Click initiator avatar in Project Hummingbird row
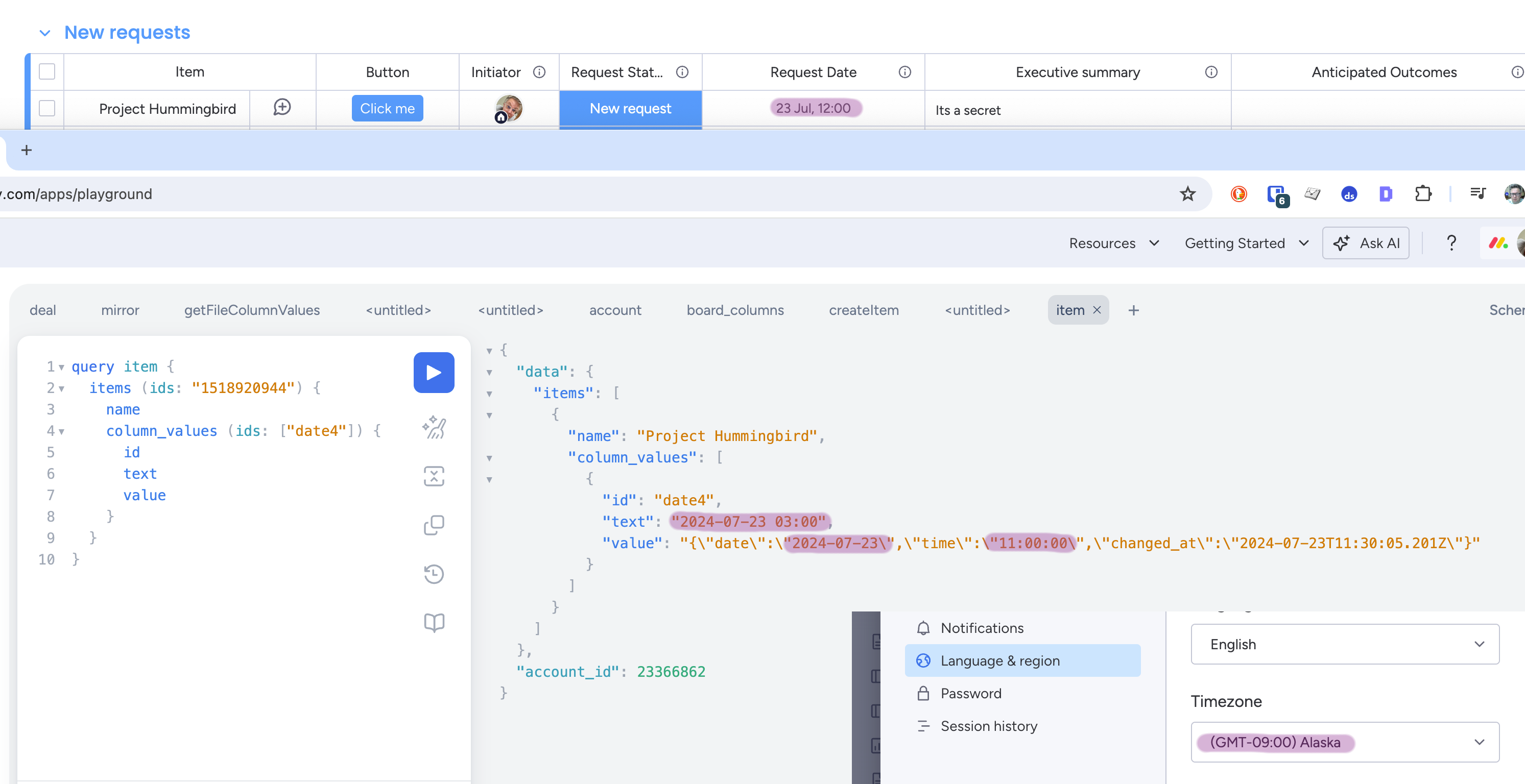Screen dimensions: 1525x784 pos(509,108)
